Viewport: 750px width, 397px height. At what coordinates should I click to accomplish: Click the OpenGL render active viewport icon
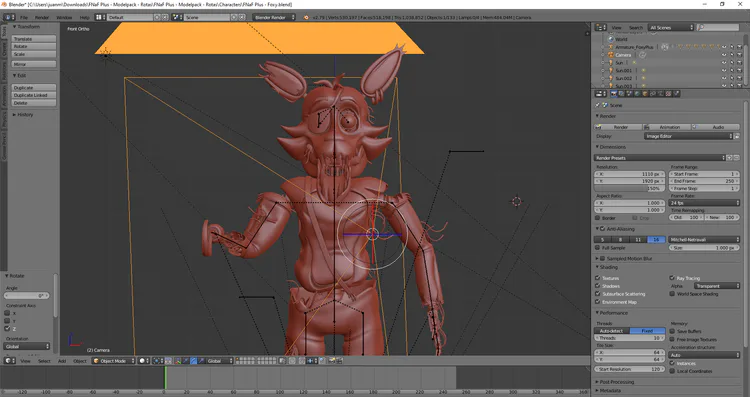click(331, 361)
